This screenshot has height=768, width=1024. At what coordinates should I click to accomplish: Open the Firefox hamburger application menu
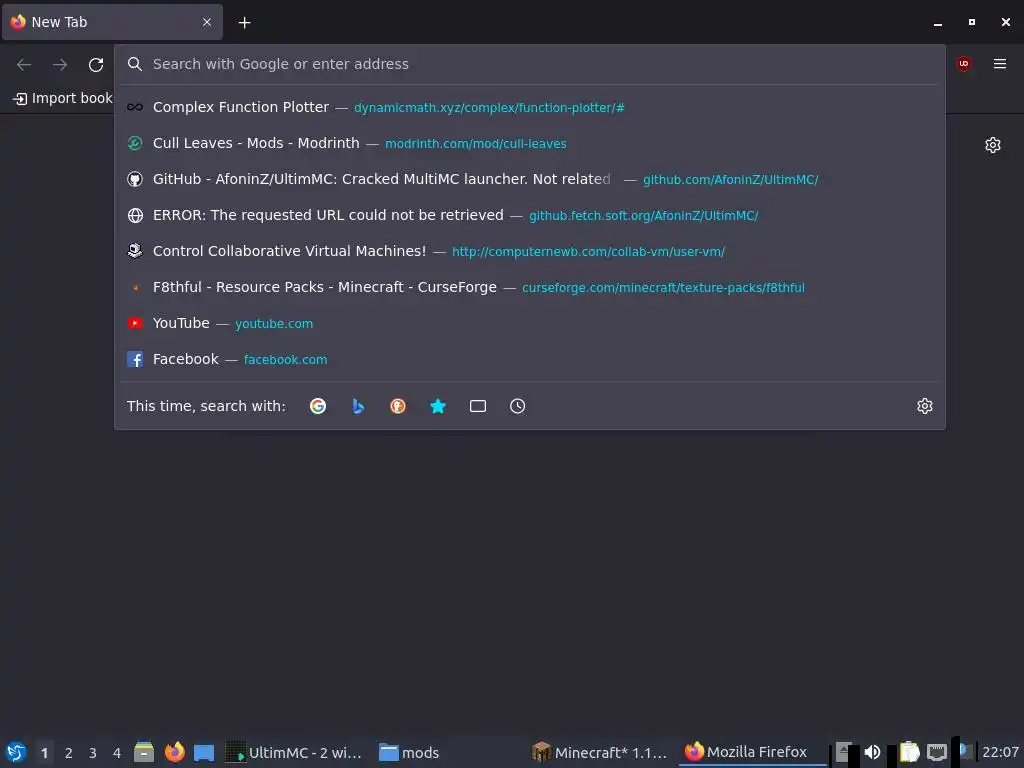(999, 63)
